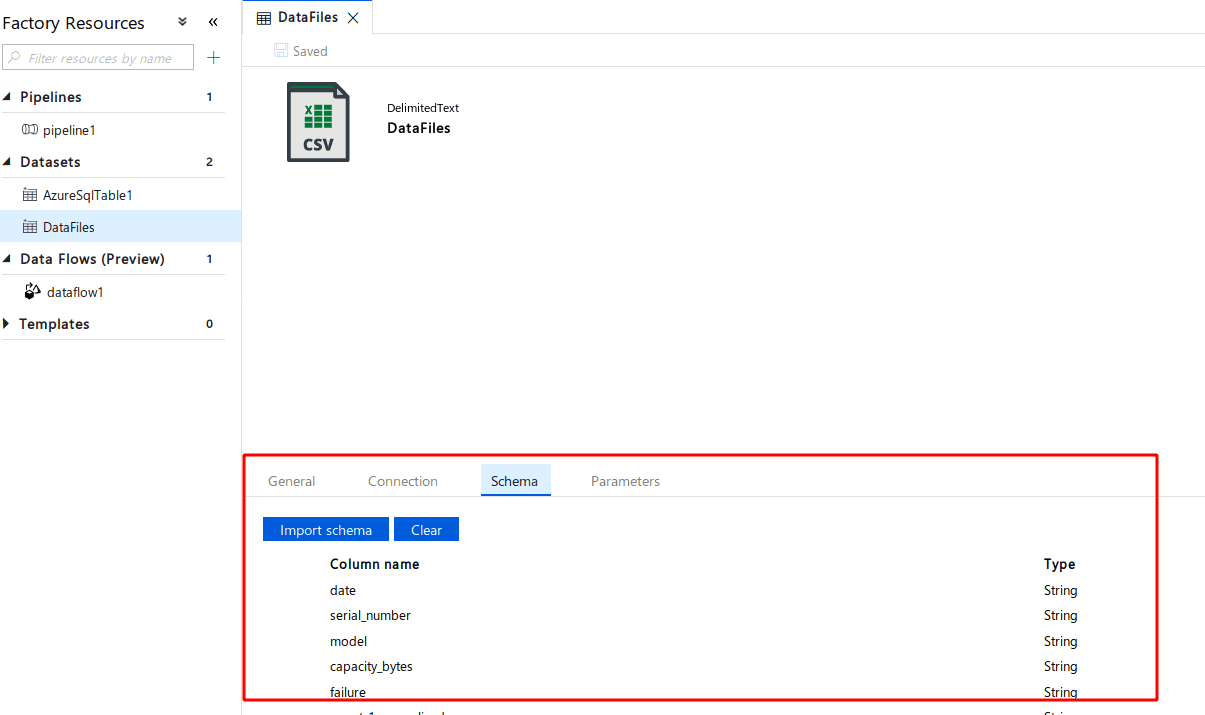Open the Connection tab
Screen dimensions: 1205x715
click(403, 481)
